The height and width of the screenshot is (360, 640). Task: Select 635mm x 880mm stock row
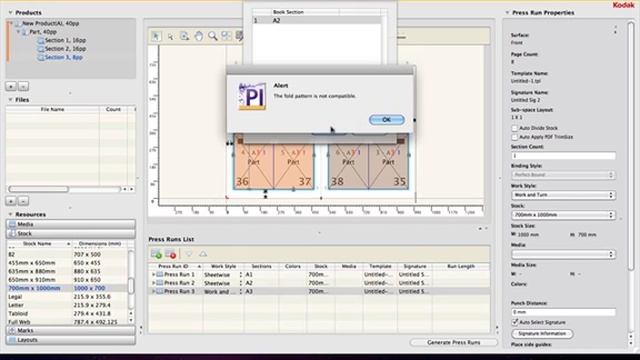tap(67, 271)
